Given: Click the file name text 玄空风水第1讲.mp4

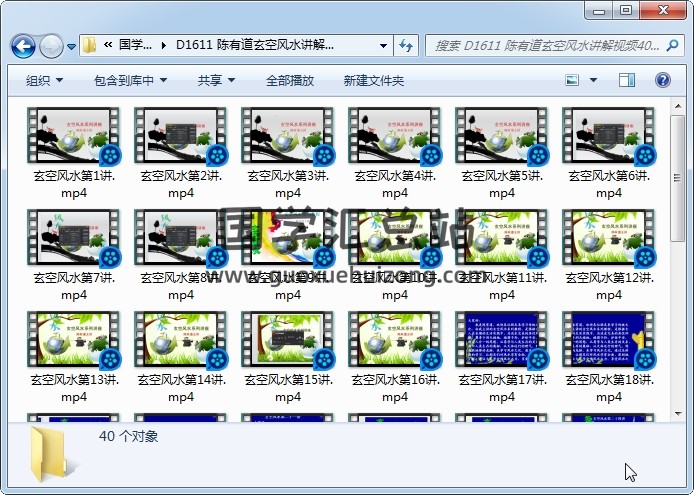Looking at the screenshot, I should (74, 184).
